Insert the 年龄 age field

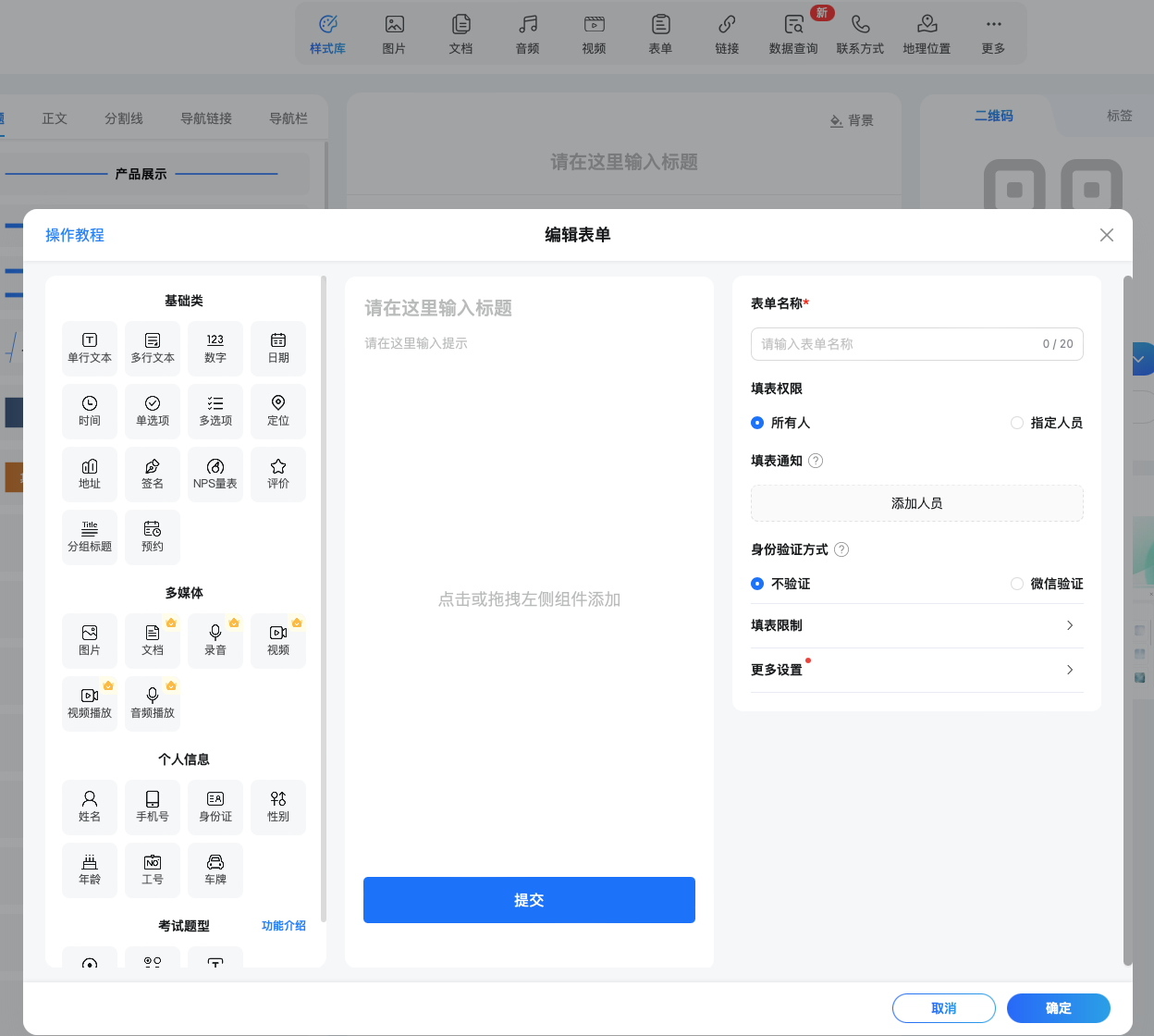pyautogui.click(x=90, y=870)
